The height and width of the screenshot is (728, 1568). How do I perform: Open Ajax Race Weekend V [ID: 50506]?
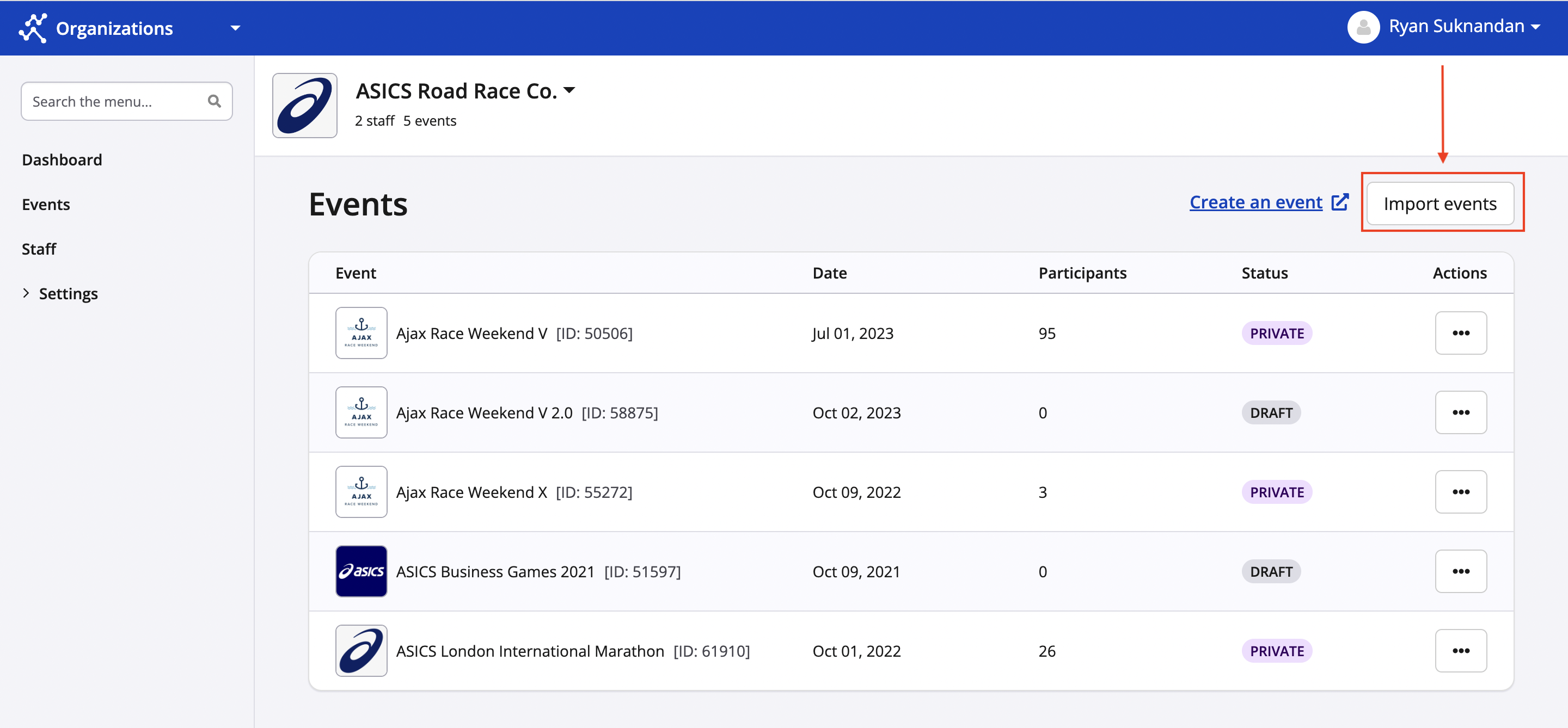(514, 334)
